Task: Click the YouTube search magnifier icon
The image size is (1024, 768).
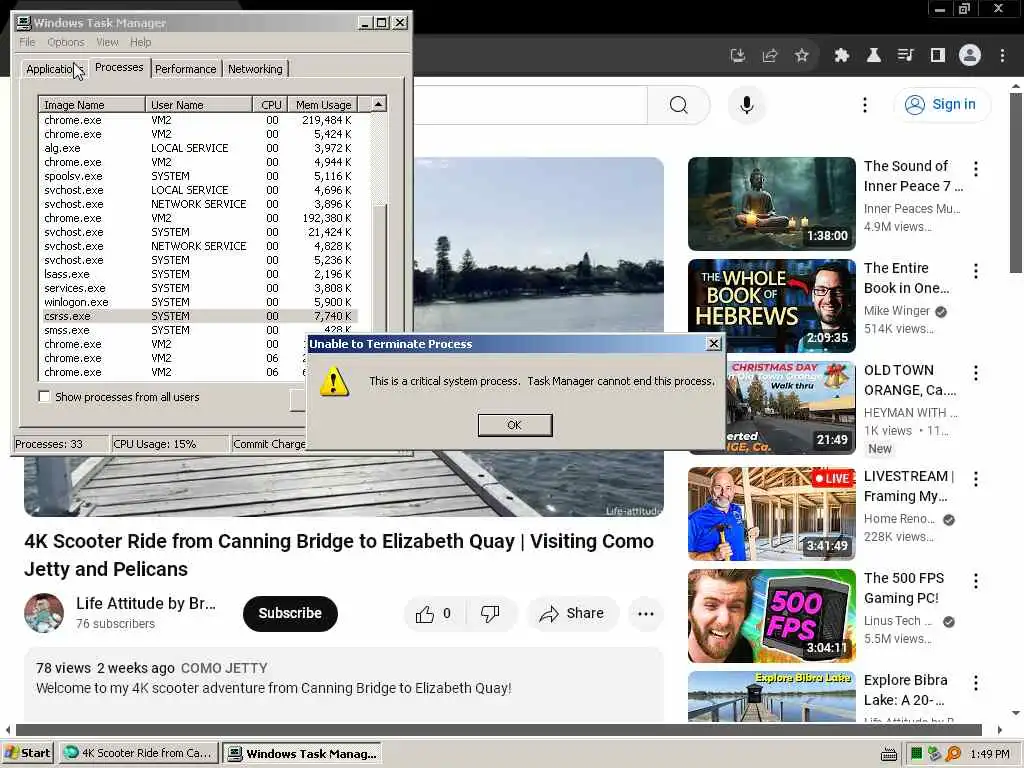Action: coord(679,104)
